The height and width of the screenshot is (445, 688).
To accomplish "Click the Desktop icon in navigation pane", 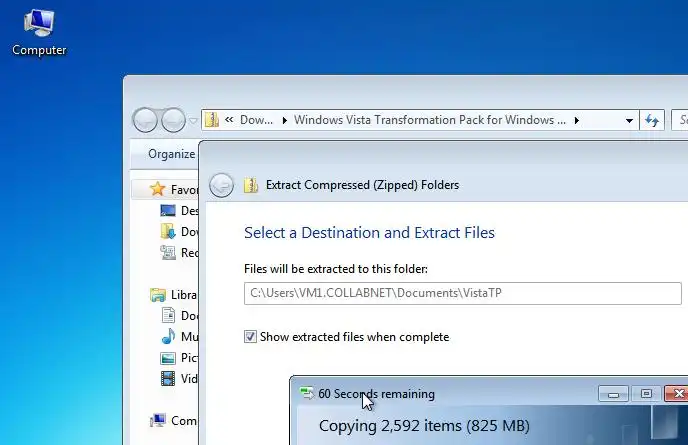I will tap(168, 211).
